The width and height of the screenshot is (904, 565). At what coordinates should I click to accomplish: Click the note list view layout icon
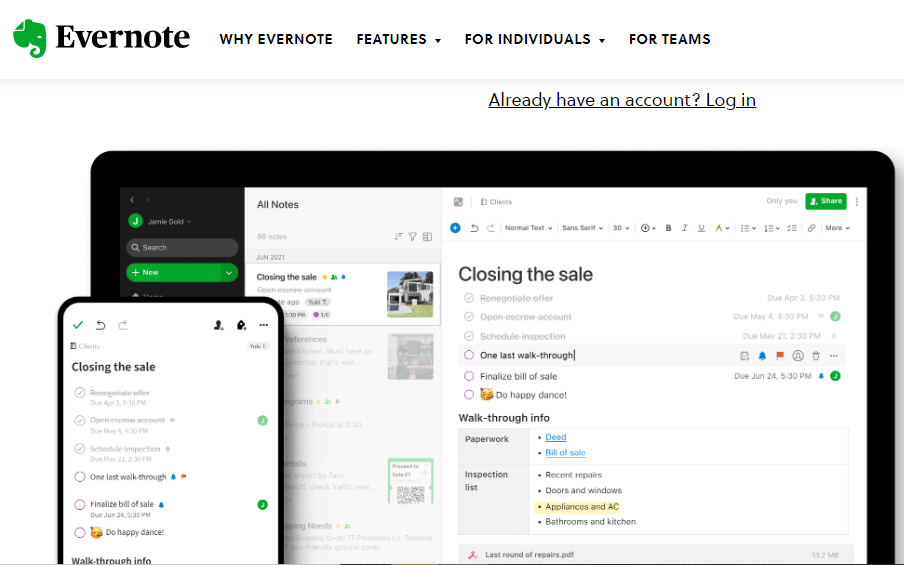pyautogui.click(x=427, y=236)
